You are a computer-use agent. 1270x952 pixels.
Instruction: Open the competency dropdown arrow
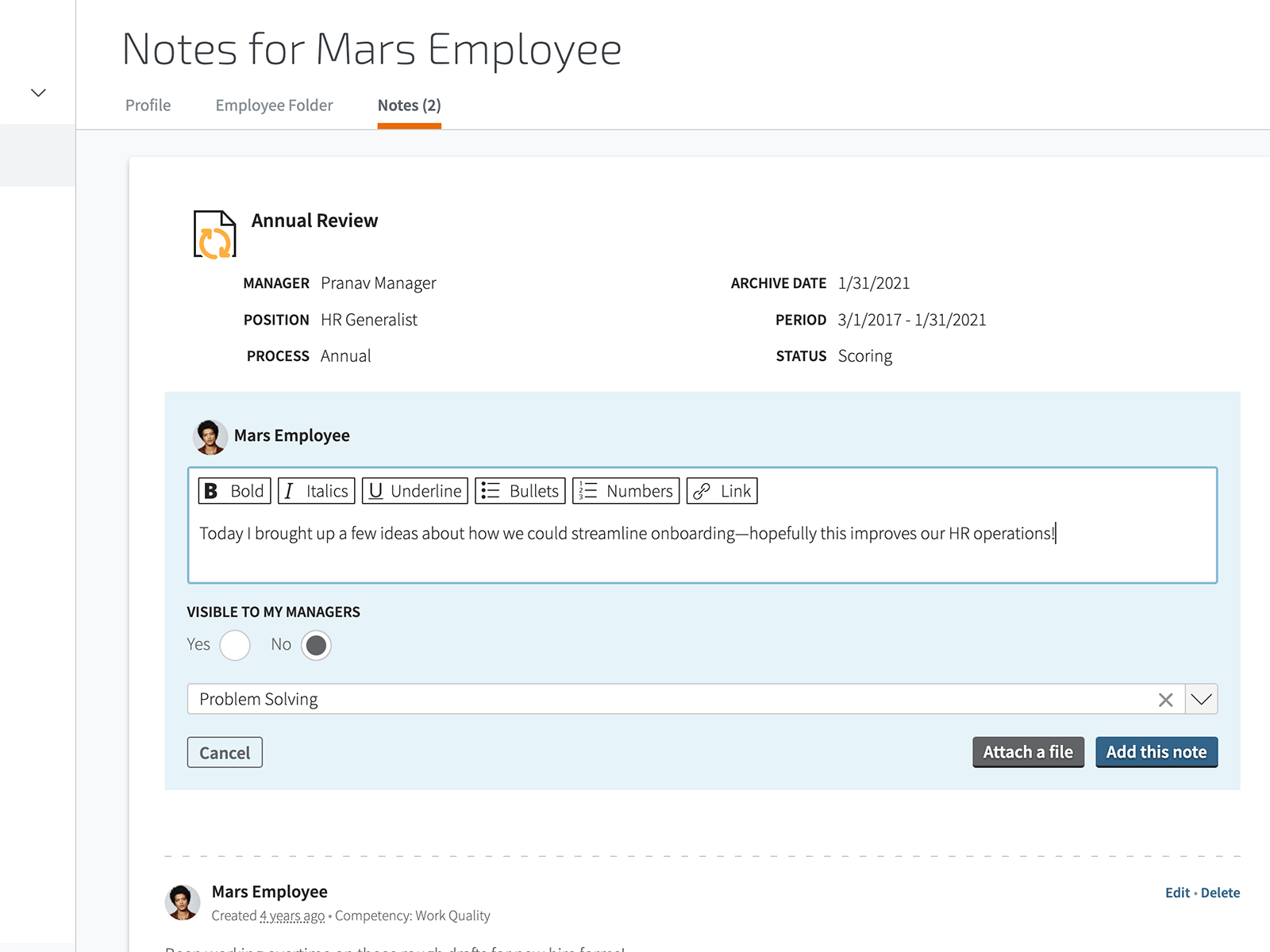(1201, 700)
